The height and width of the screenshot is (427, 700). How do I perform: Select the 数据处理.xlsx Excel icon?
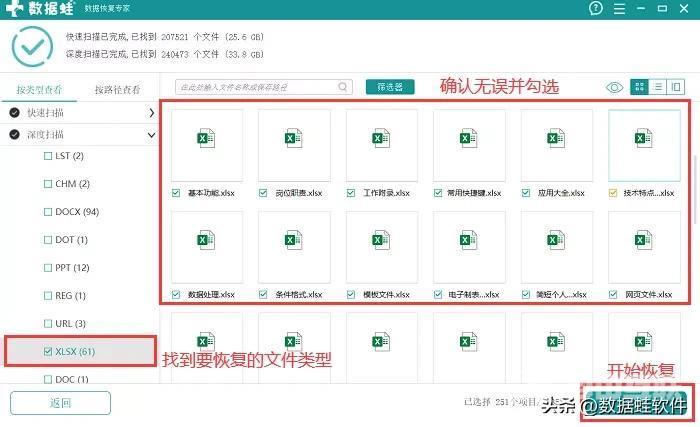(206, 240)
